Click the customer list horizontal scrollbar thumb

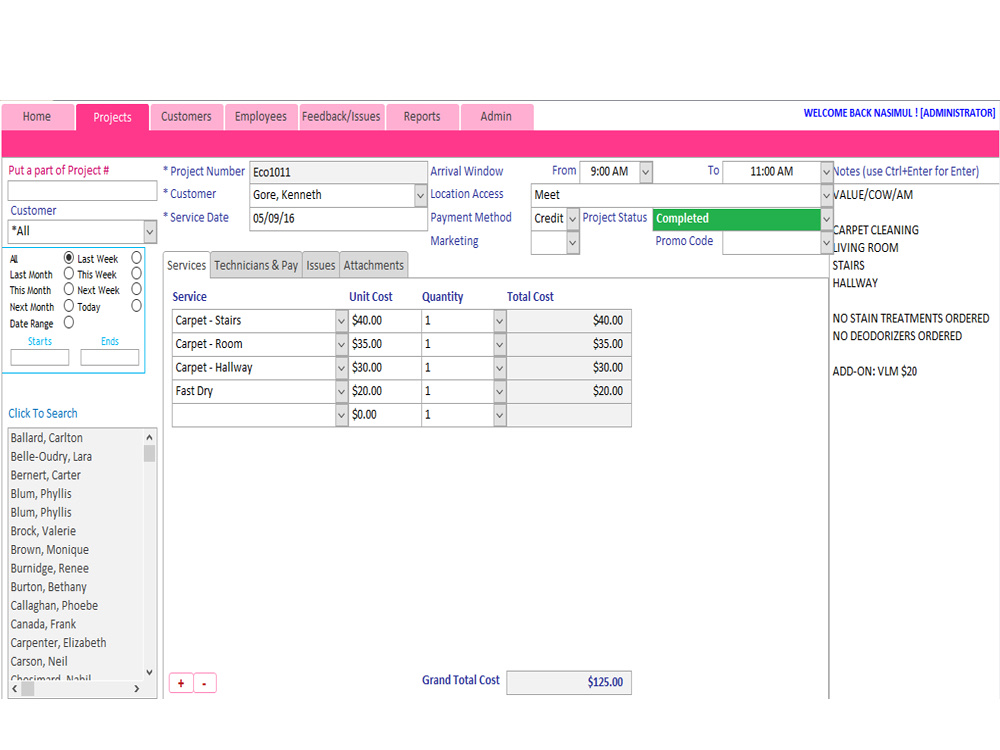point(28,689)
